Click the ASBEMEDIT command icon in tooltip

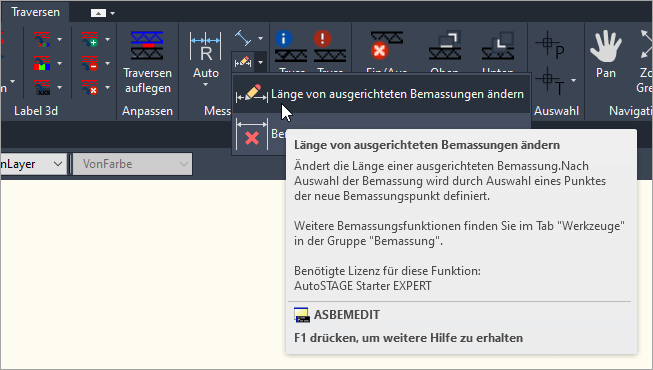(302, 315)
